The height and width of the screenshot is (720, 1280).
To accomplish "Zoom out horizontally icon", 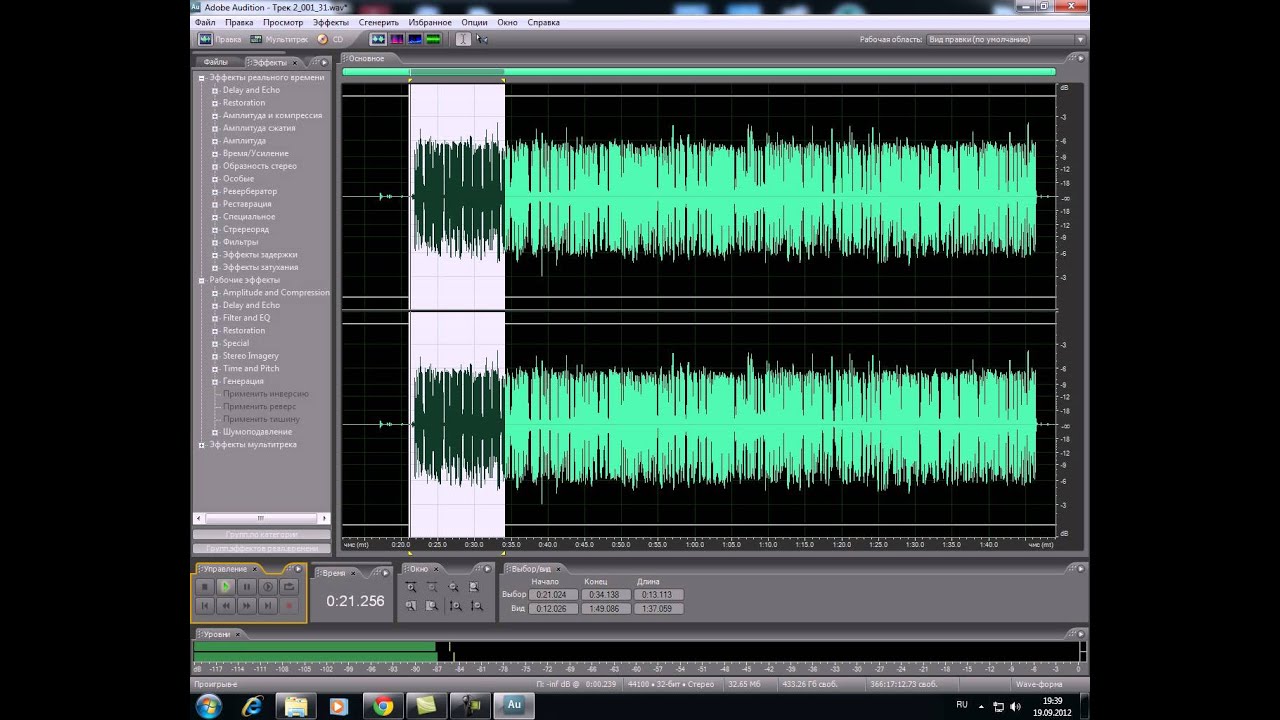I will pyautogui.click(x=432, y=587).
